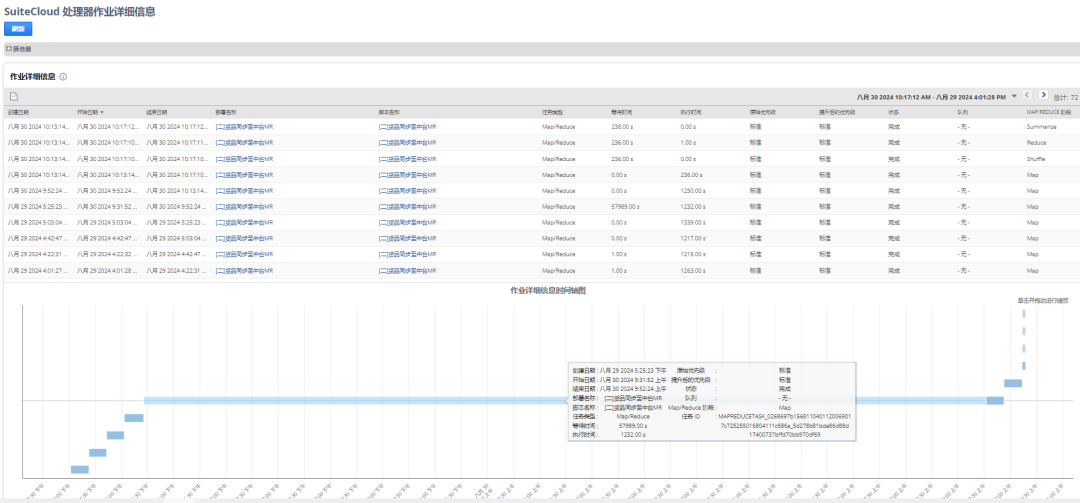Sort by the MAP/REDUCE 阶段 column header

point(1049,112)
